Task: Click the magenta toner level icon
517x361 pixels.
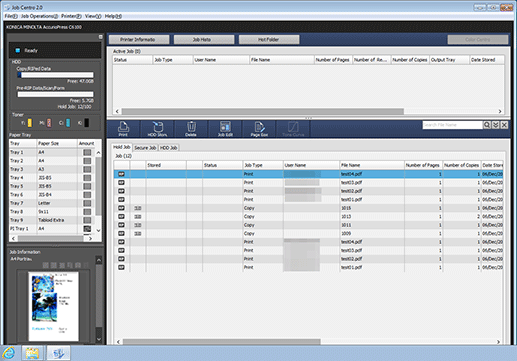Action: pyautogui.click(x=49, y=123)
